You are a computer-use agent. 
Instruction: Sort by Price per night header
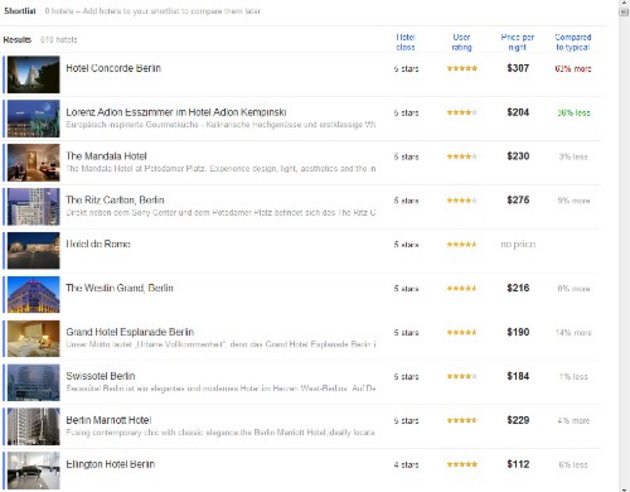coord(517,41)
